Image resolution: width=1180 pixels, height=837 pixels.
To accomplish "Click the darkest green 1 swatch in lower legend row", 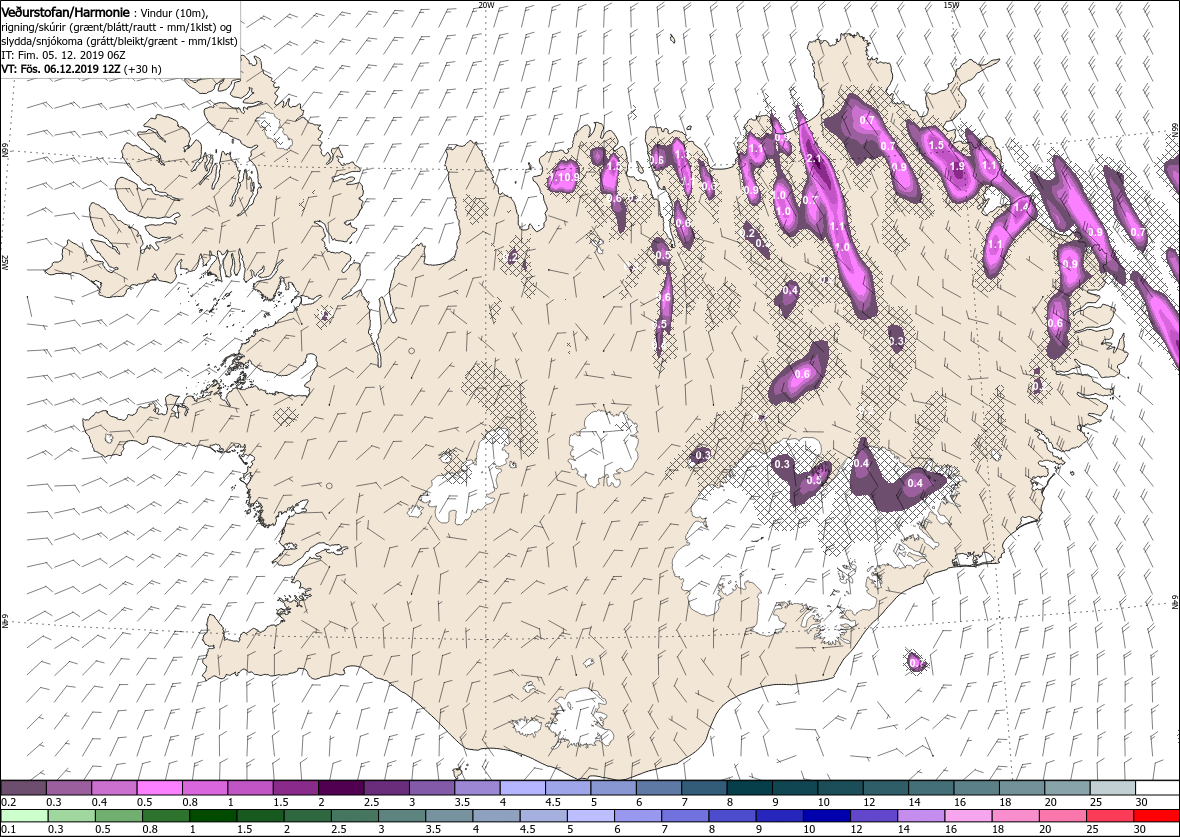I will tap(212, 816).
